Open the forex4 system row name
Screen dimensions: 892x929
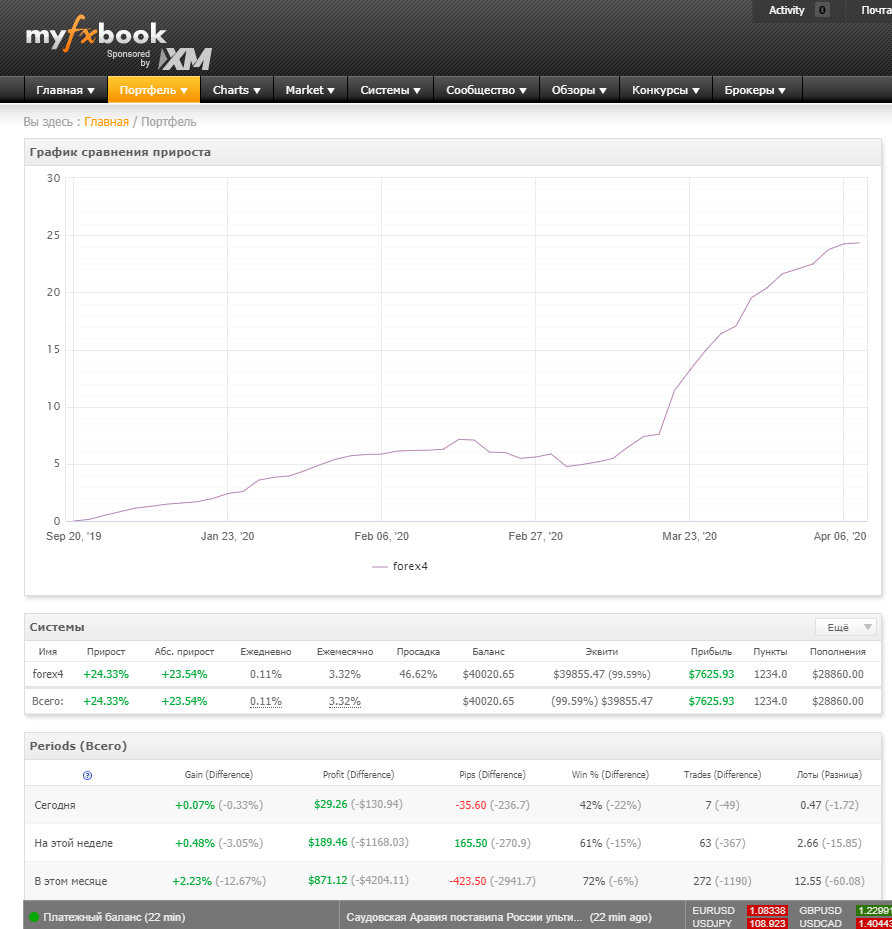(48, 674)
